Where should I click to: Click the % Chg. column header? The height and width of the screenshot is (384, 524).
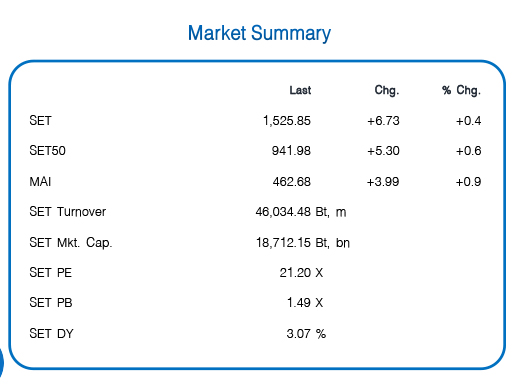point(461,90)
